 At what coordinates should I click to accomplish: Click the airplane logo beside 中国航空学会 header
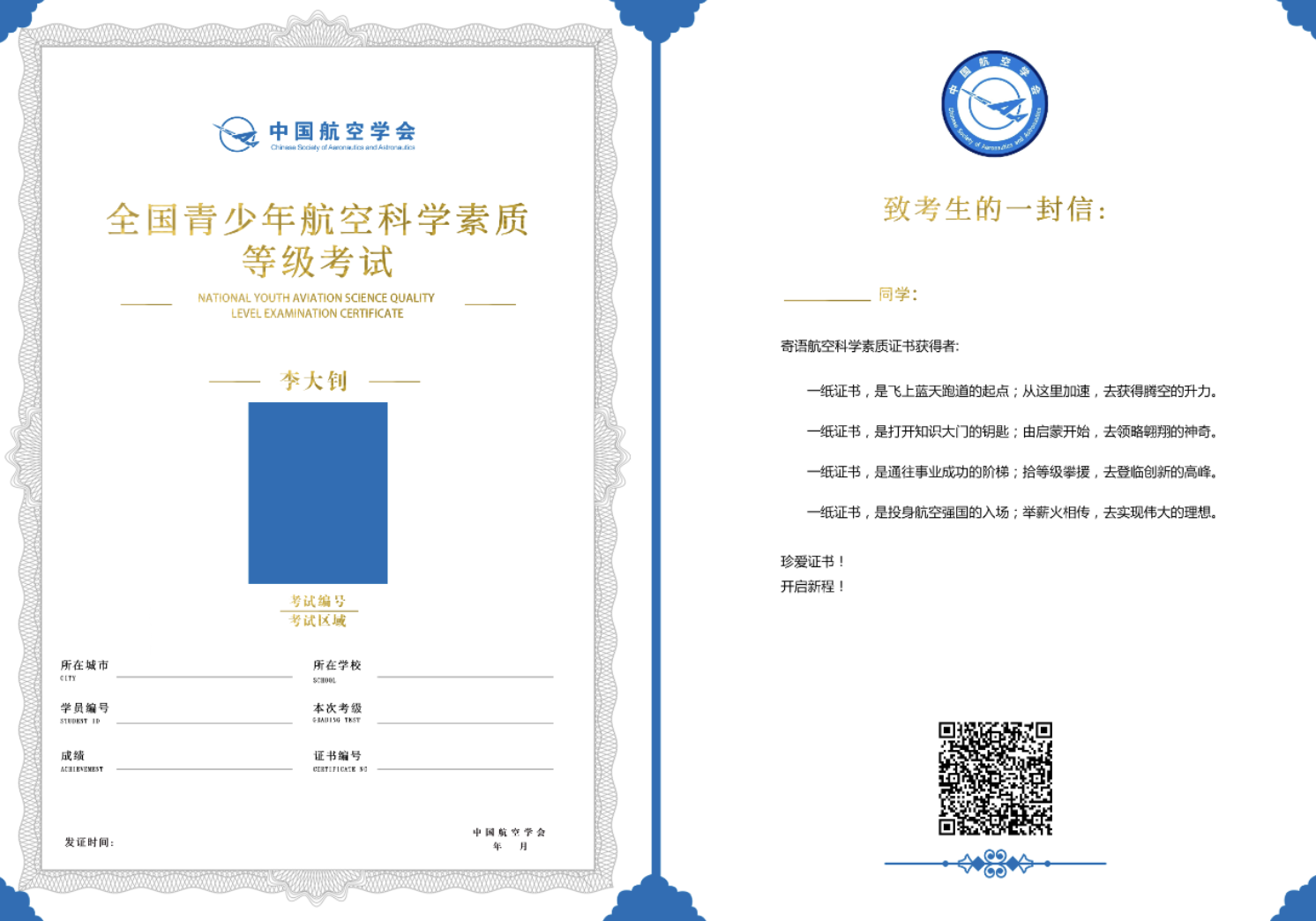(236, 134)
